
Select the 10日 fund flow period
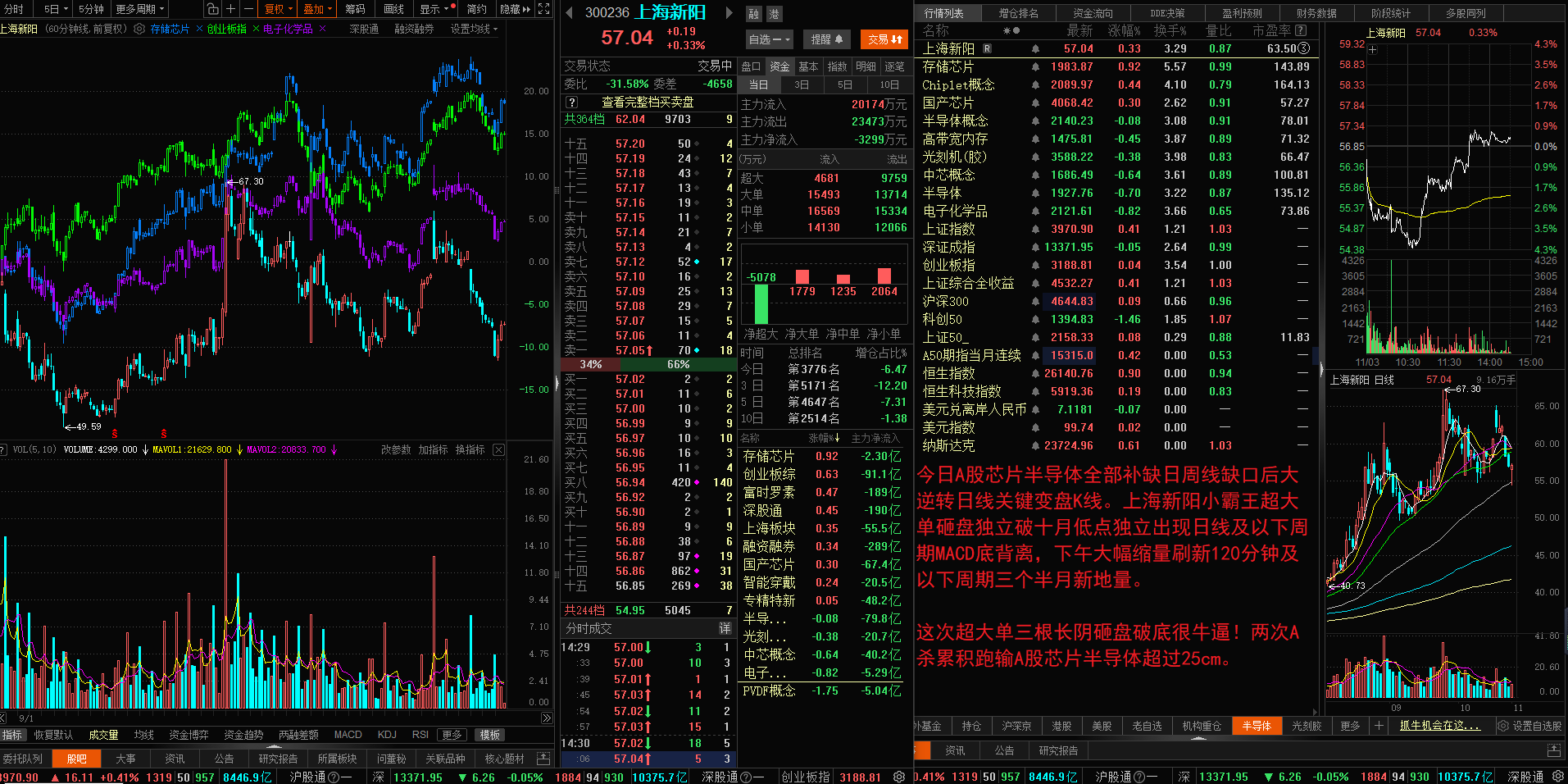889,84
